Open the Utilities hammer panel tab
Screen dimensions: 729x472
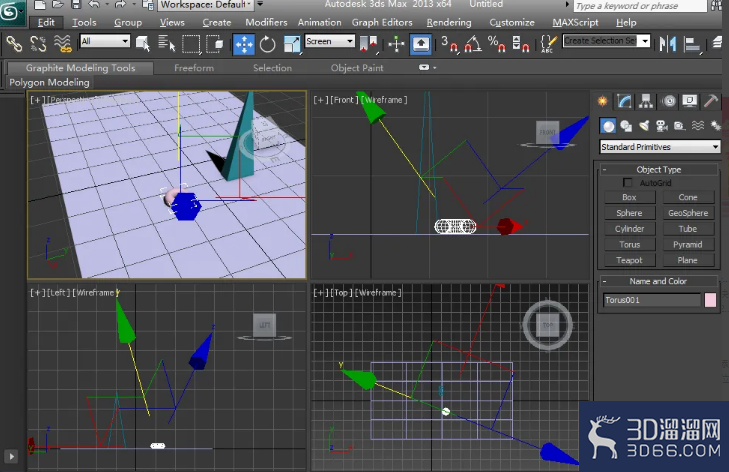coord(711,101)
